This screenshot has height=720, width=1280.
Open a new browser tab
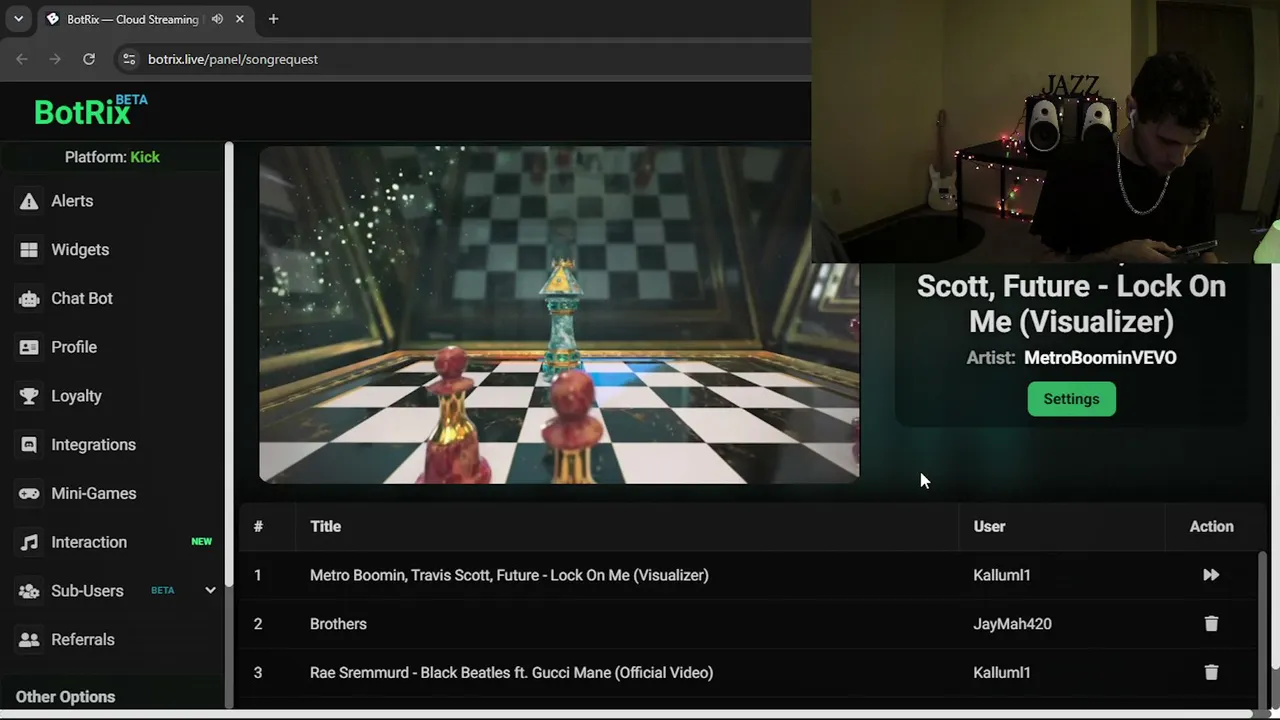point(273,19)
